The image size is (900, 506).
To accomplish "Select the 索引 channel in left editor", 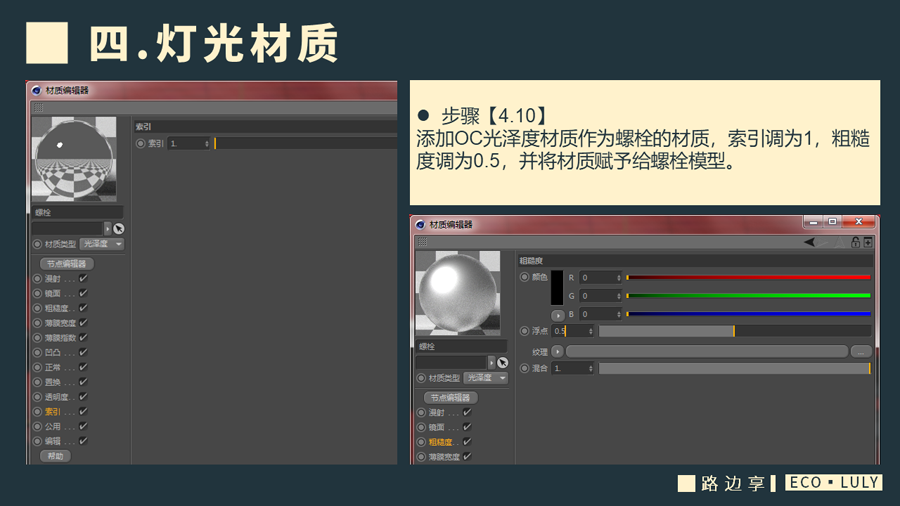I will tap(53, 411).
